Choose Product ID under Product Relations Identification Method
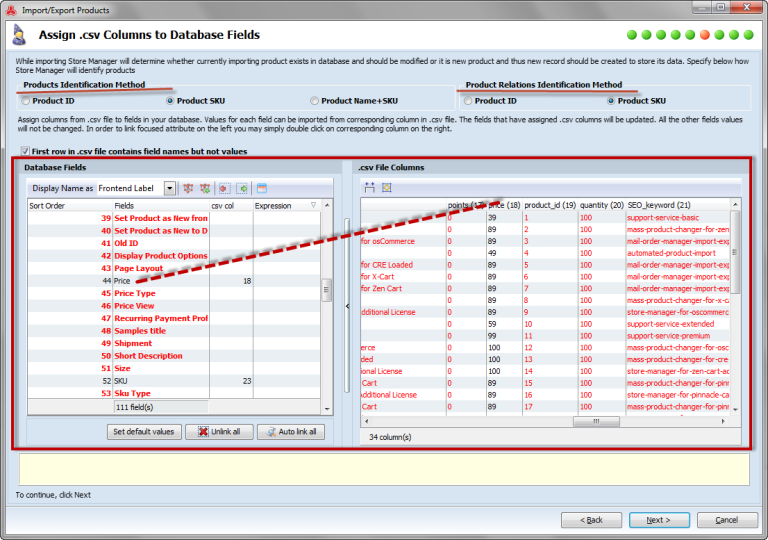The height and width of the screenshot is (540, 768). pos(468,101)
